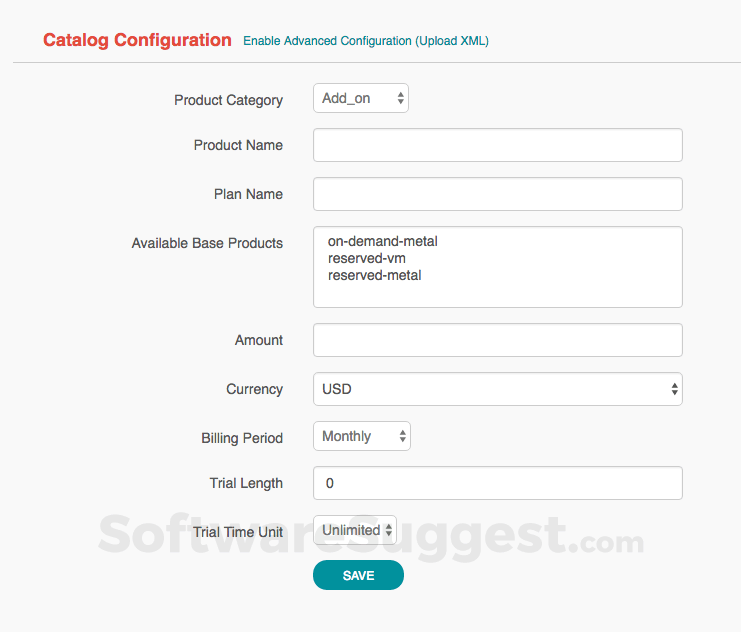Screen dimensions: 741x632
Task: Click the Enable Advanced Configuration (Upload XML) link
Action: click(x=365, y=41)
